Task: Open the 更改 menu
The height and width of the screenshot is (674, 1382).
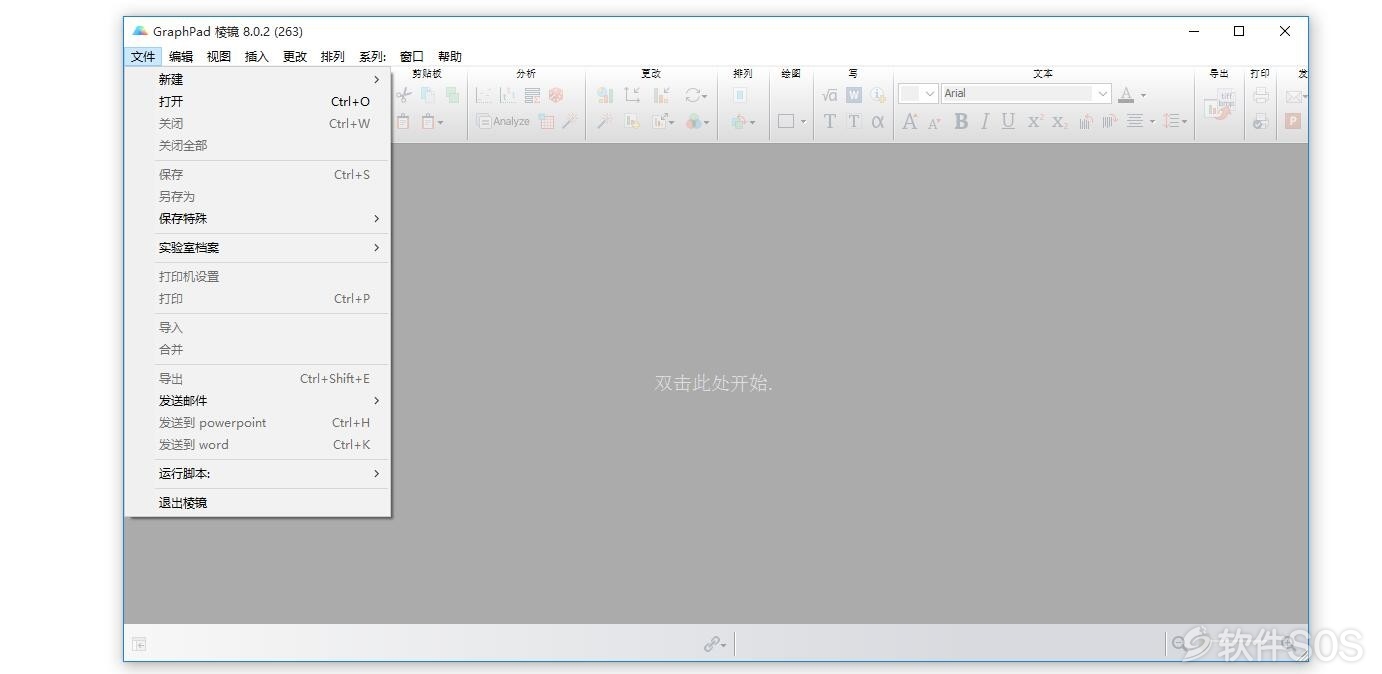Action: 295,57
